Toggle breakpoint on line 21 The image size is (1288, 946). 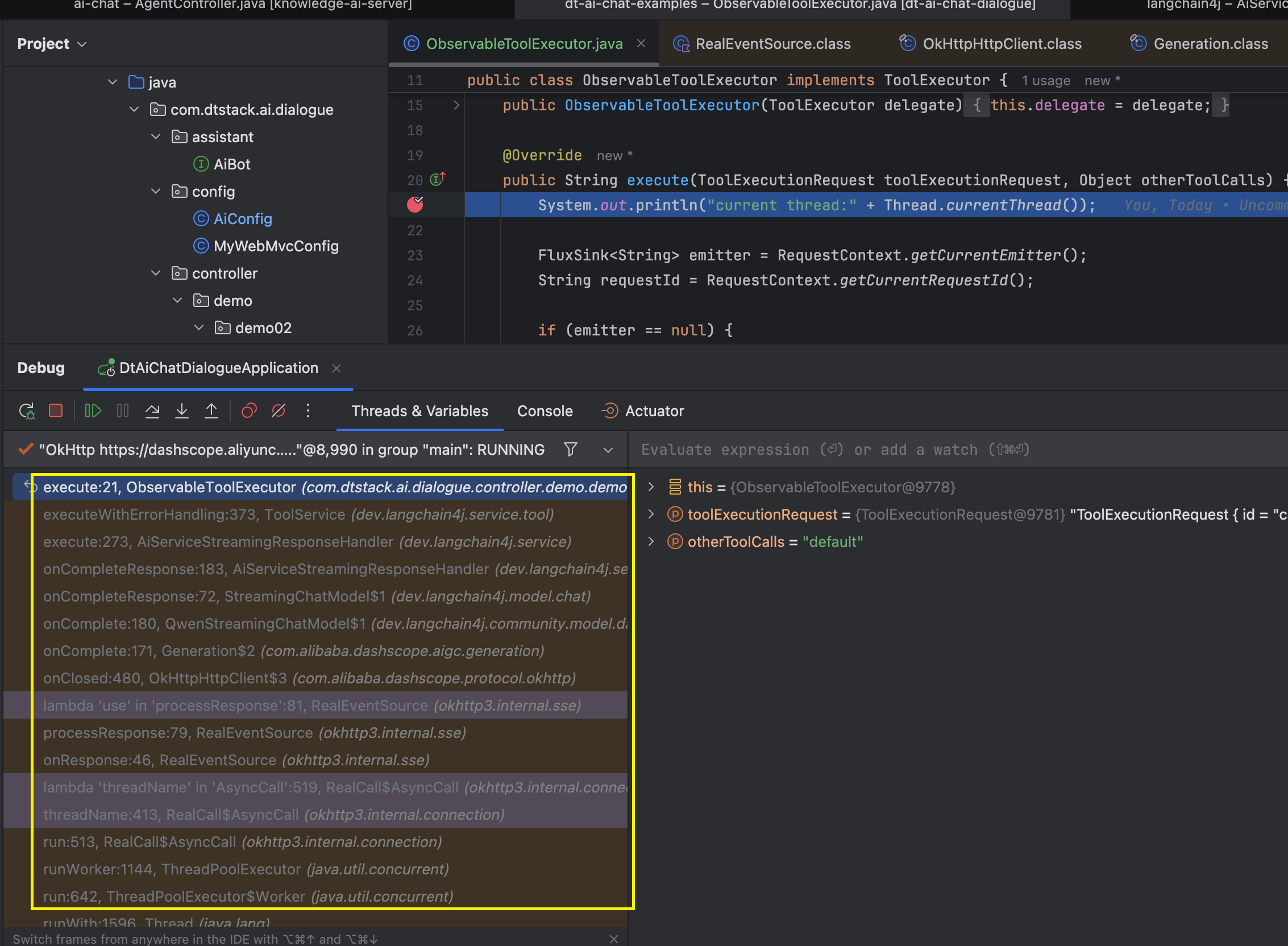pos(415,205)
